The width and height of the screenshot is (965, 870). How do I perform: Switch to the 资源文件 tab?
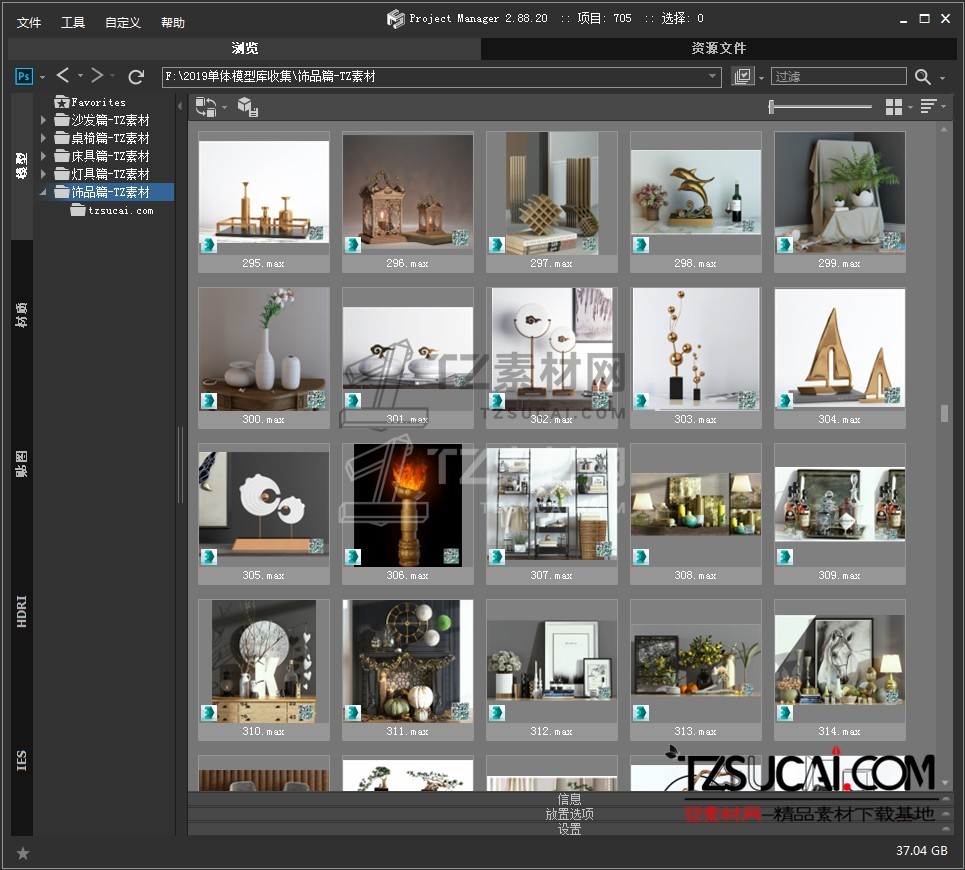(x=718, y=48)
